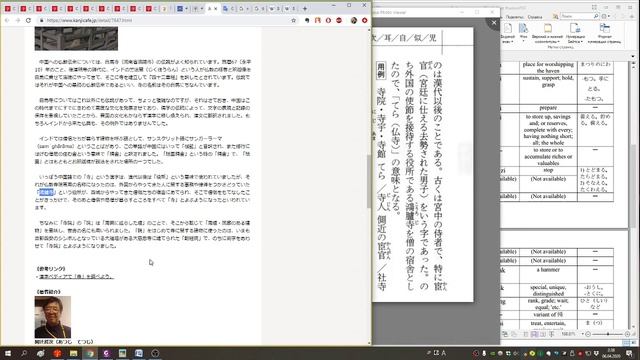Viewport: 640px width, 360px height.
Task: Select cell 'sustain; support; hold; grasp'
Action: pyautogui.click(x=548, y=89)
